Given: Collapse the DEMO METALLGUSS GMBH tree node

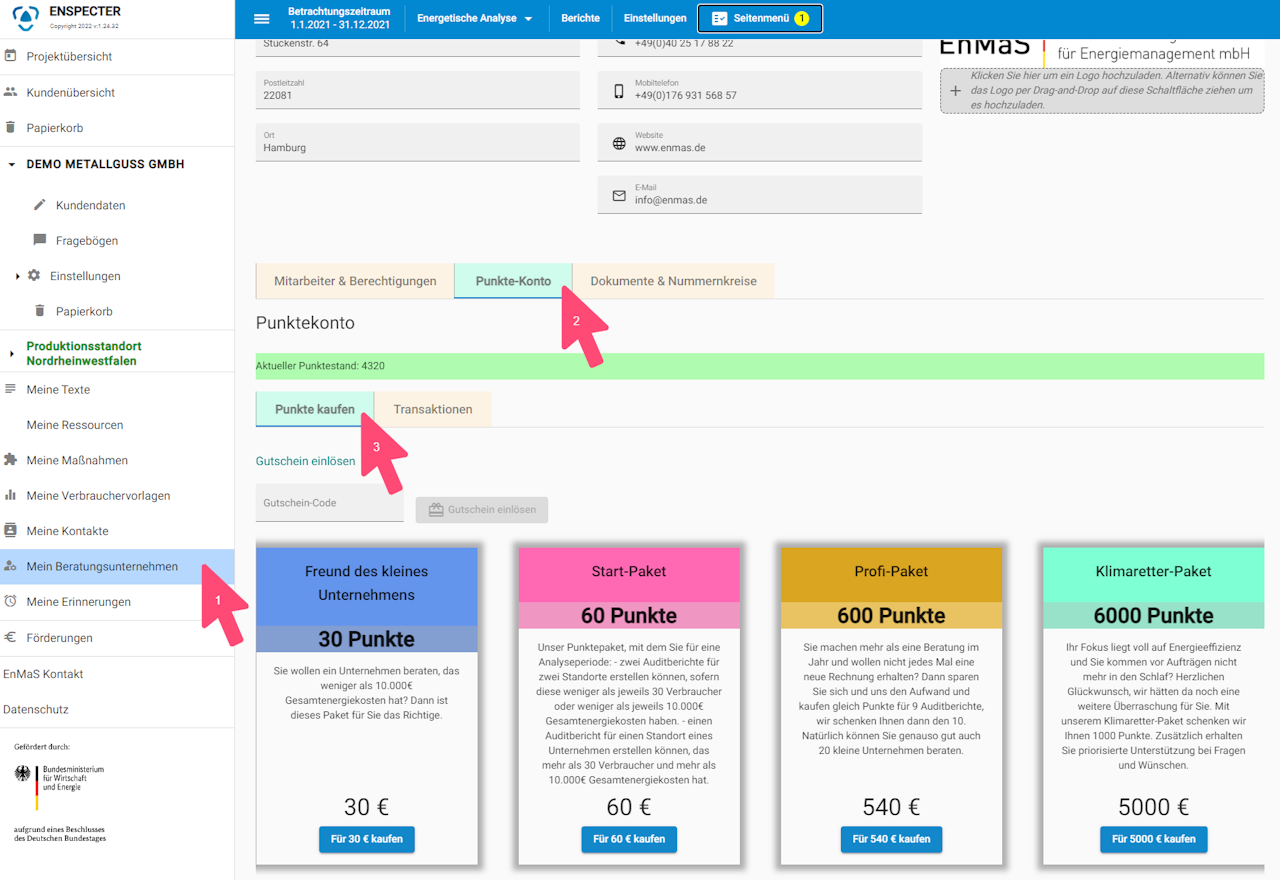Looking at the screenshot, I should coord(12,164).
